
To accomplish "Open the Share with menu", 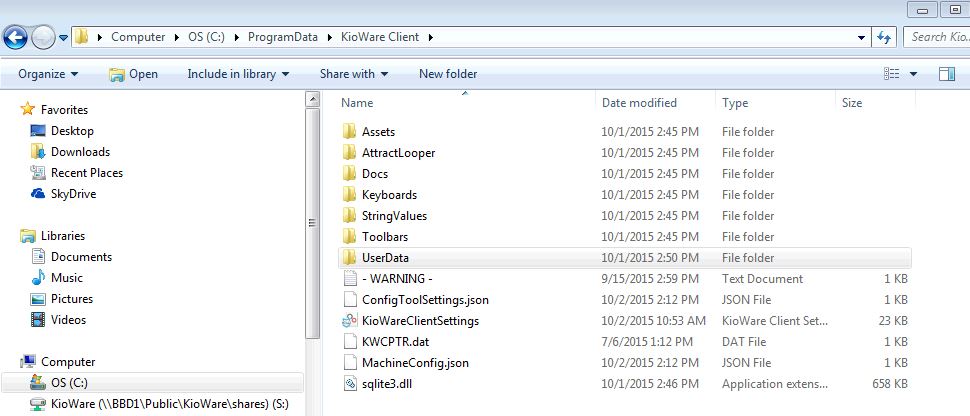I will click(354, 74).
